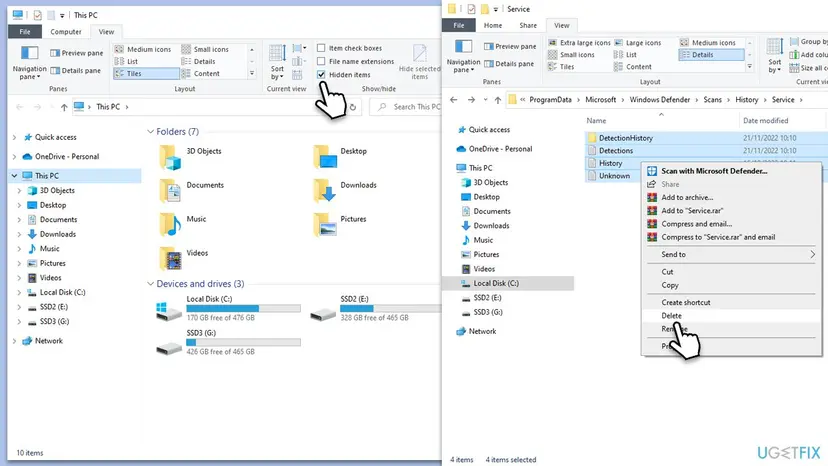828x466 pixels.
Task: Collapse the Folders (7) group
Action: pyautogui.click(x=150, y=132)
